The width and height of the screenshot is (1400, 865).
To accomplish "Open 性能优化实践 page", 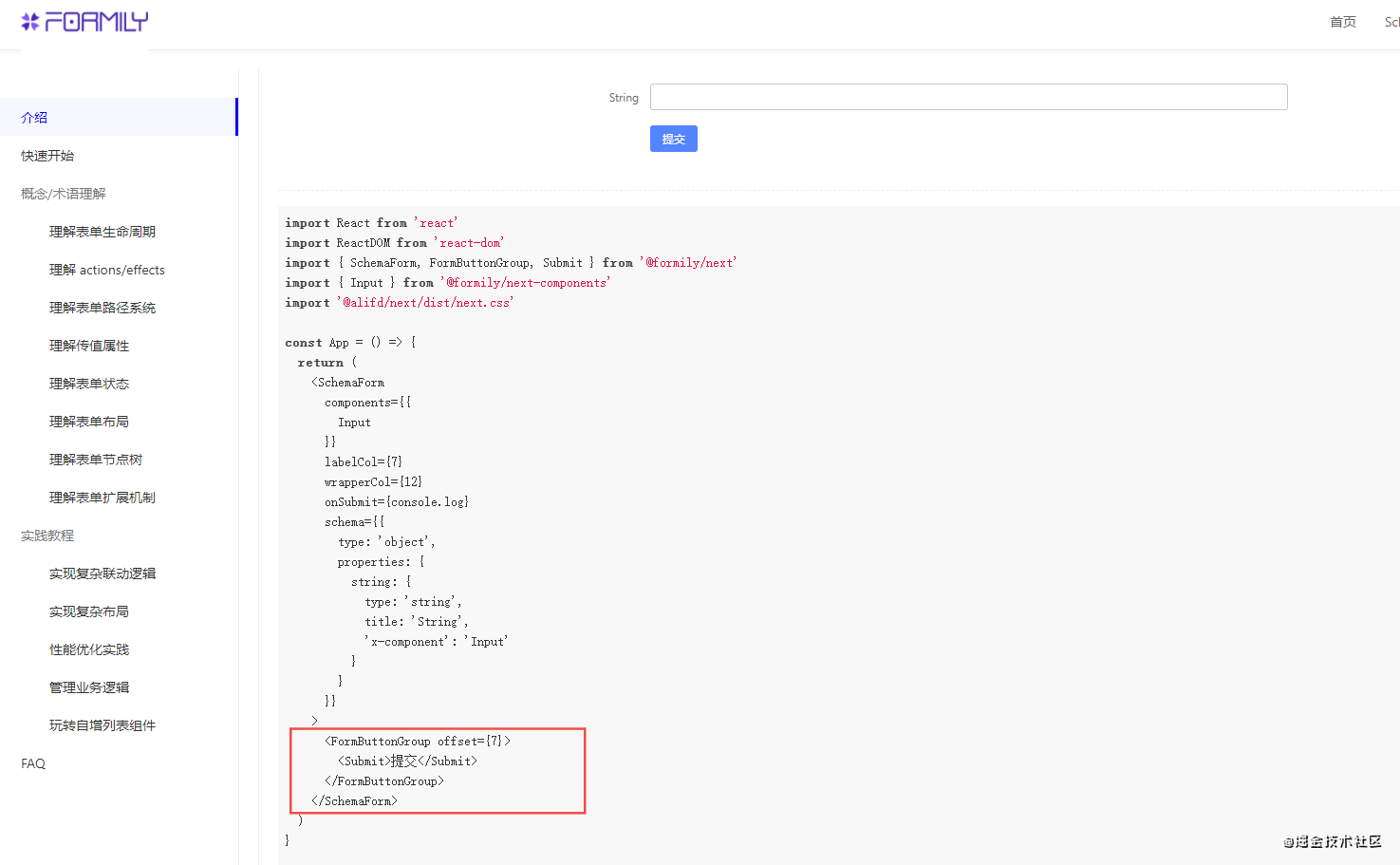I will tap(89, 649).
